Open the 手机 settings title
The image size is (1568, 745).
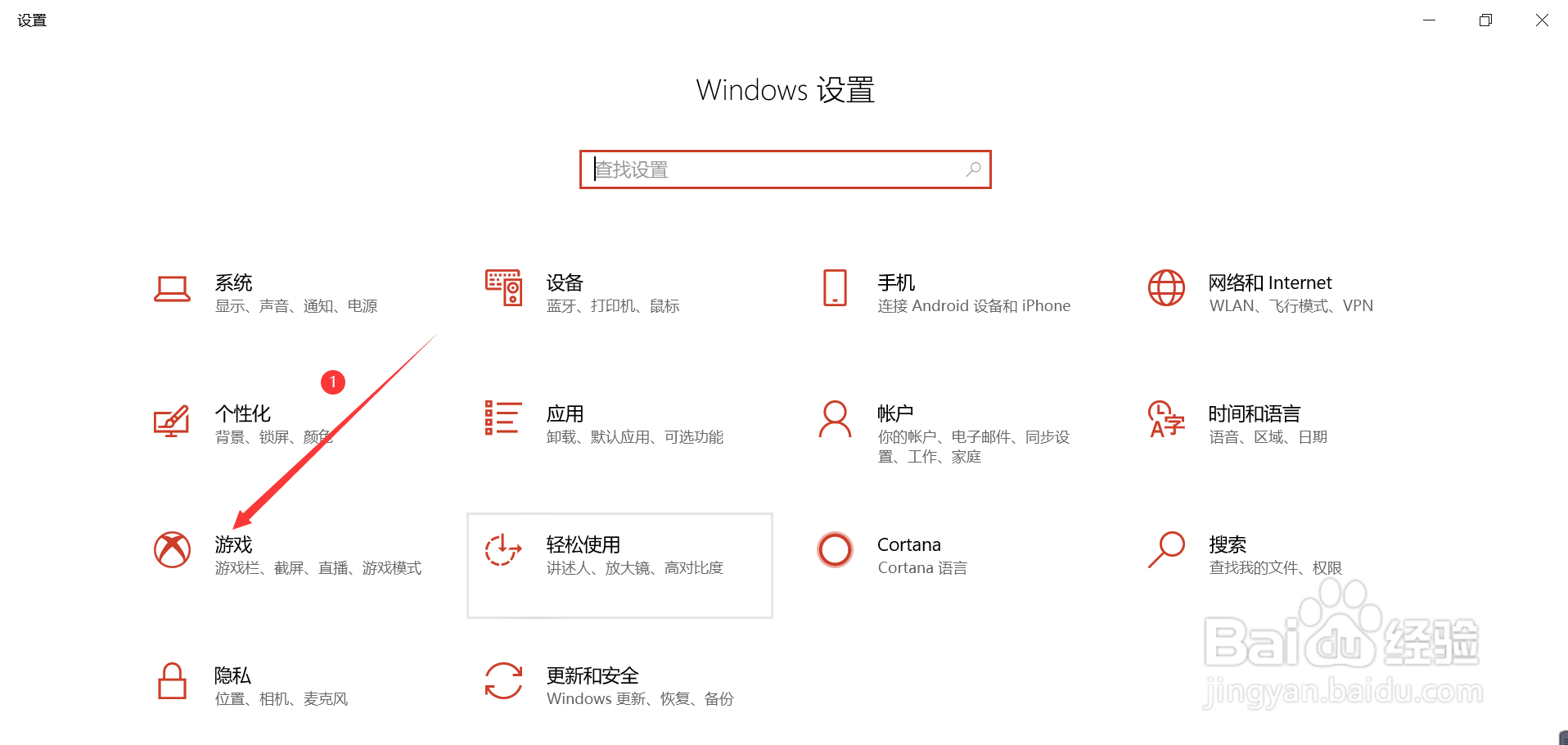click(x=896, y=283)
